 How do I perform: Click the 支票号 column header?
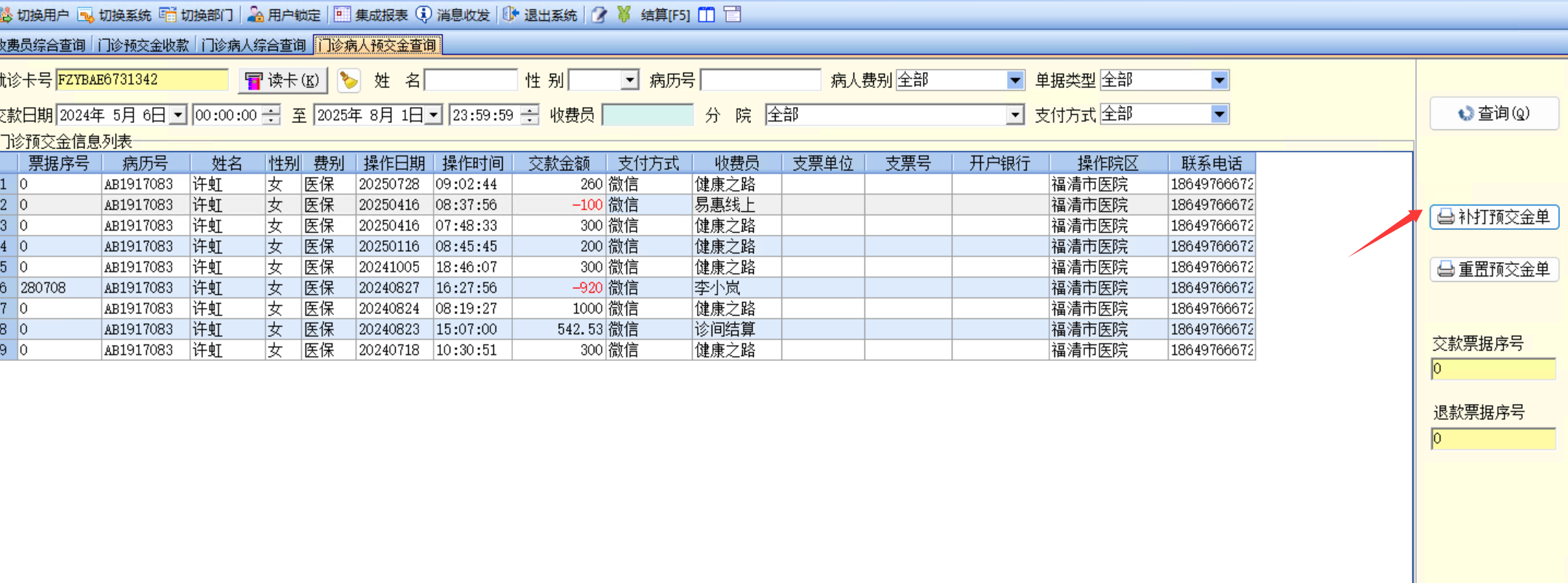(x=908, y=163)
